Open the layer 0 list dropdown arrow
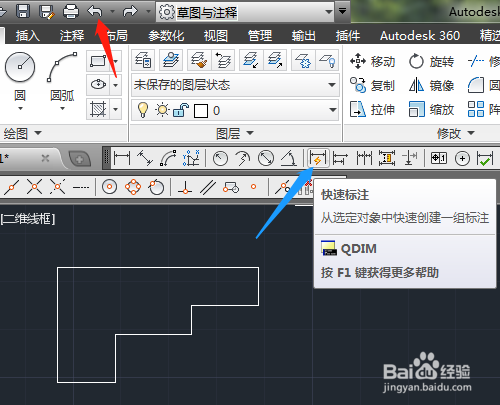500x405 pixels. point(332,110)
